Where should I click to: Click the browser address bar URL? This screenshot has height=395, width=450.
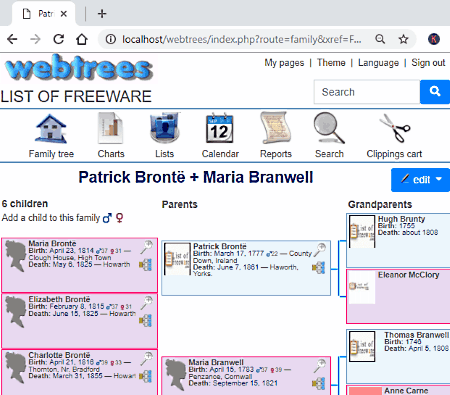(242, 39)
